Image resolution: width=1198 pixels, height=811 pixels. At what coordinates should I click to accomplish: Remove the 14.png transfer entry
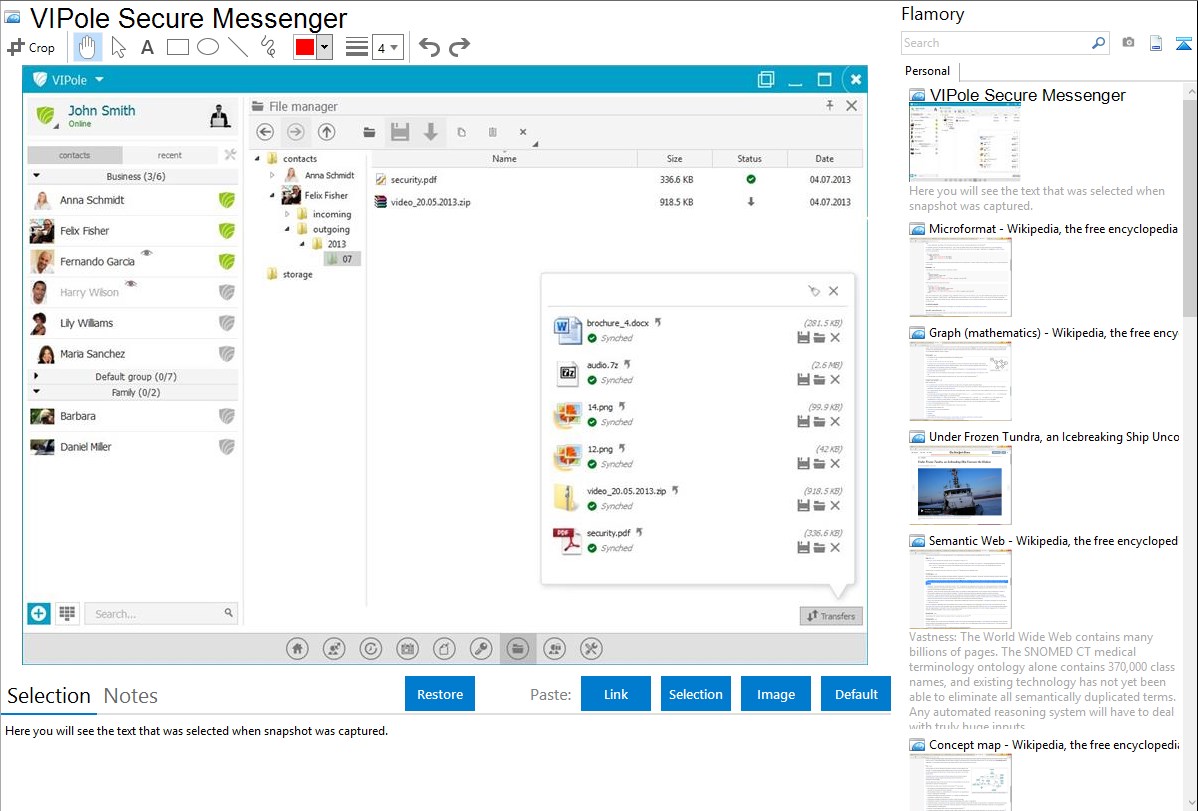[835, 422]
